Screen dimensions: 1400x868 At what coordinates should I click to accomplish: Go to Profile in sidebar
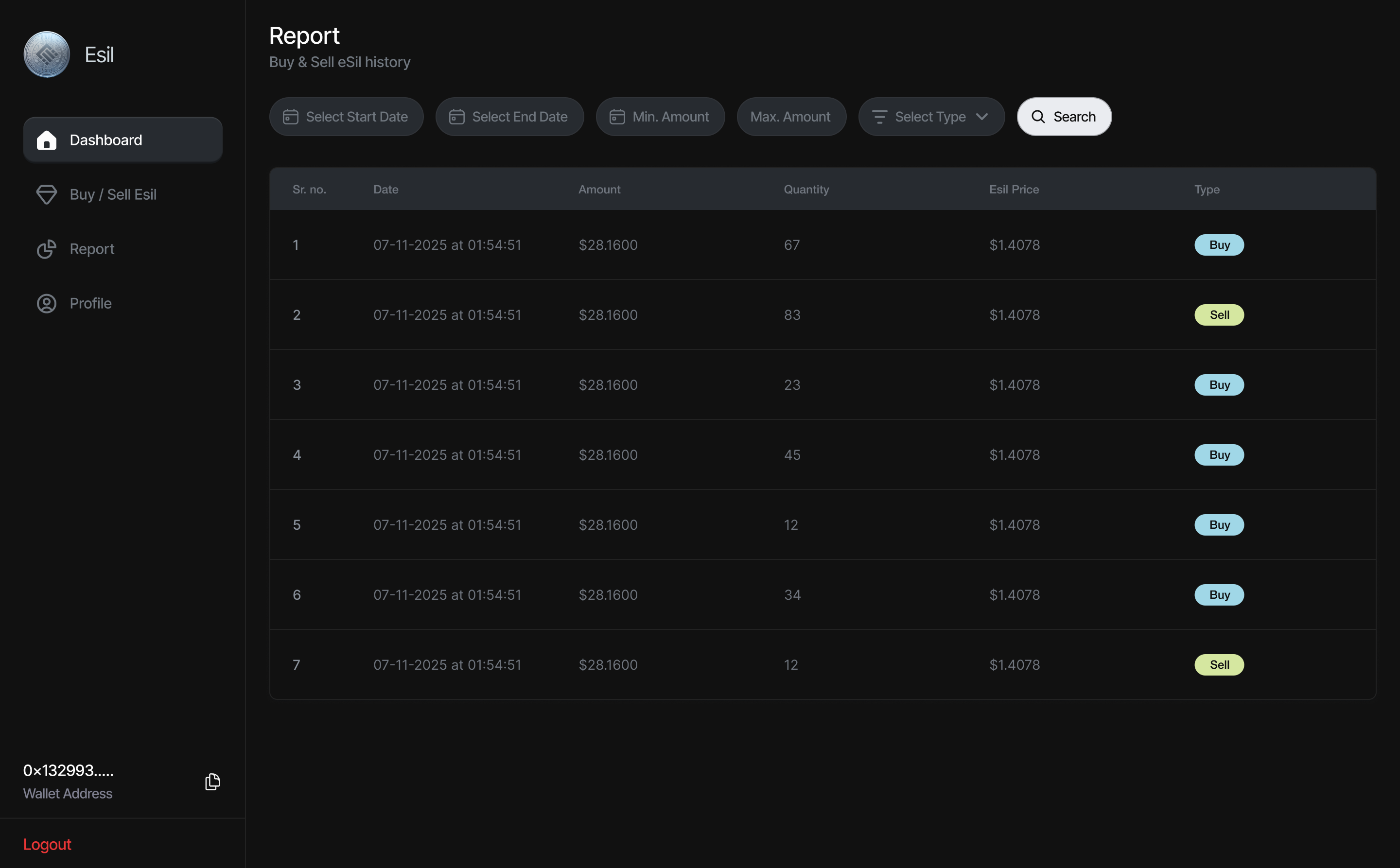click(91, 303)
